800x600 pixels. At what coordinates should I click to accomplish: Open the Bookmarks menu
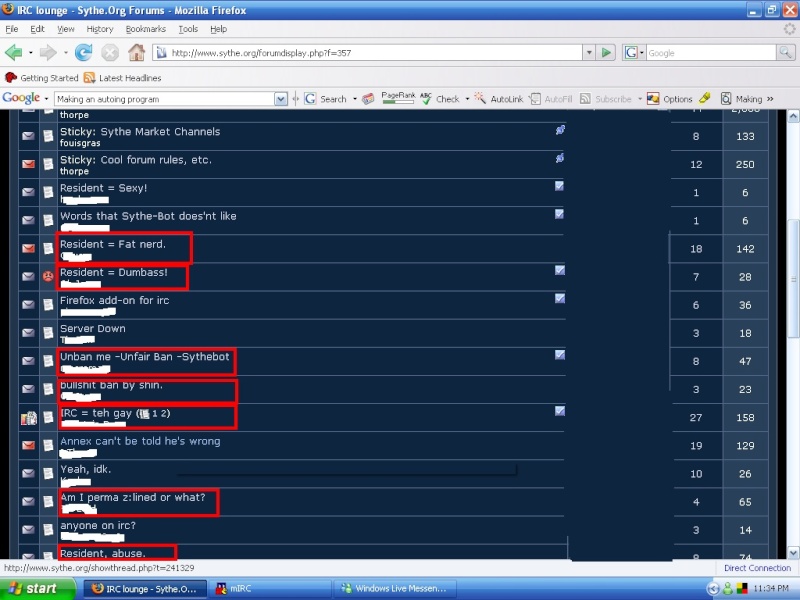(x=145, y=29)
